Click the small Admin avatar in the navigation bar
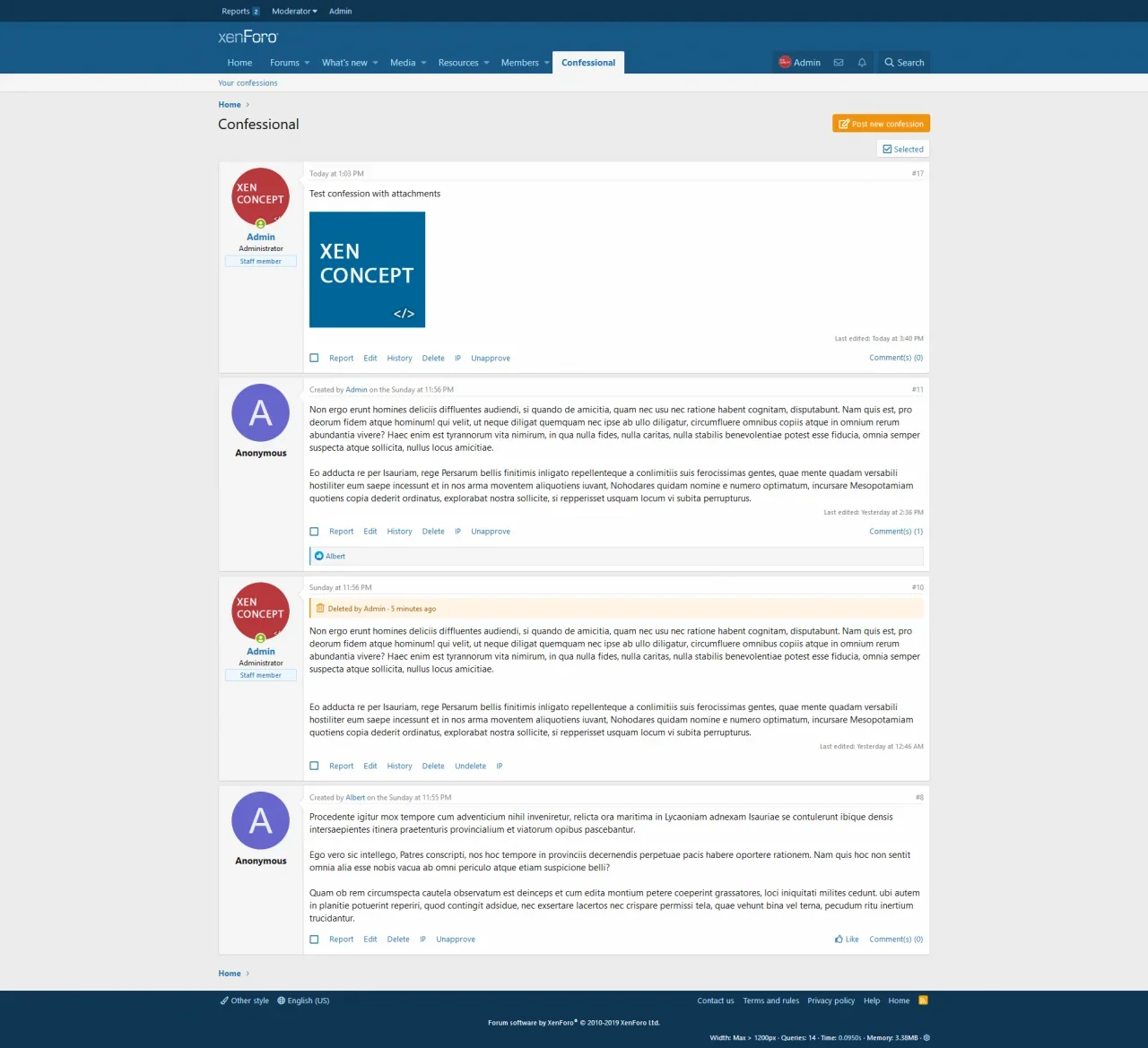1148x1048 pixels. coord(785,62)
